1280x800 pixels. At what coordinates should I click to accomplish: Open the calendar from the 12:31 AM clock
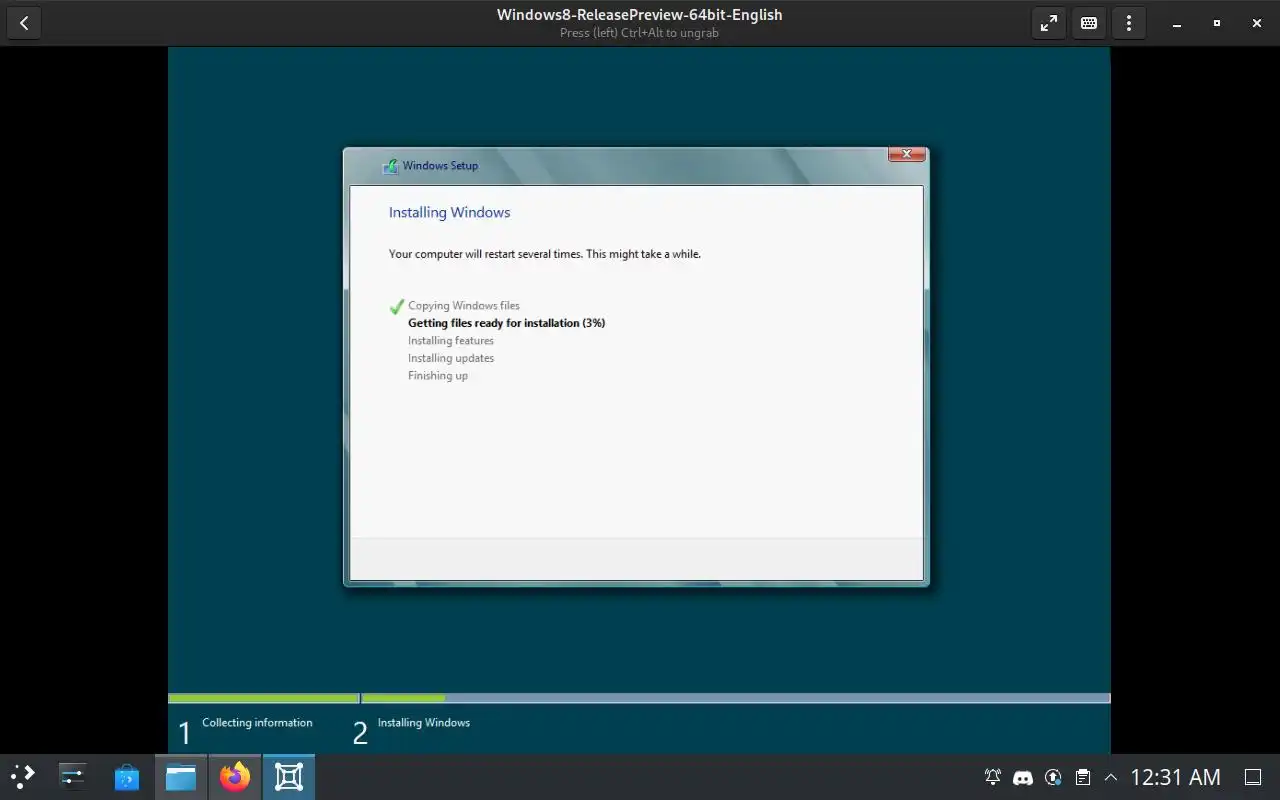click(x=1175, y=777)
